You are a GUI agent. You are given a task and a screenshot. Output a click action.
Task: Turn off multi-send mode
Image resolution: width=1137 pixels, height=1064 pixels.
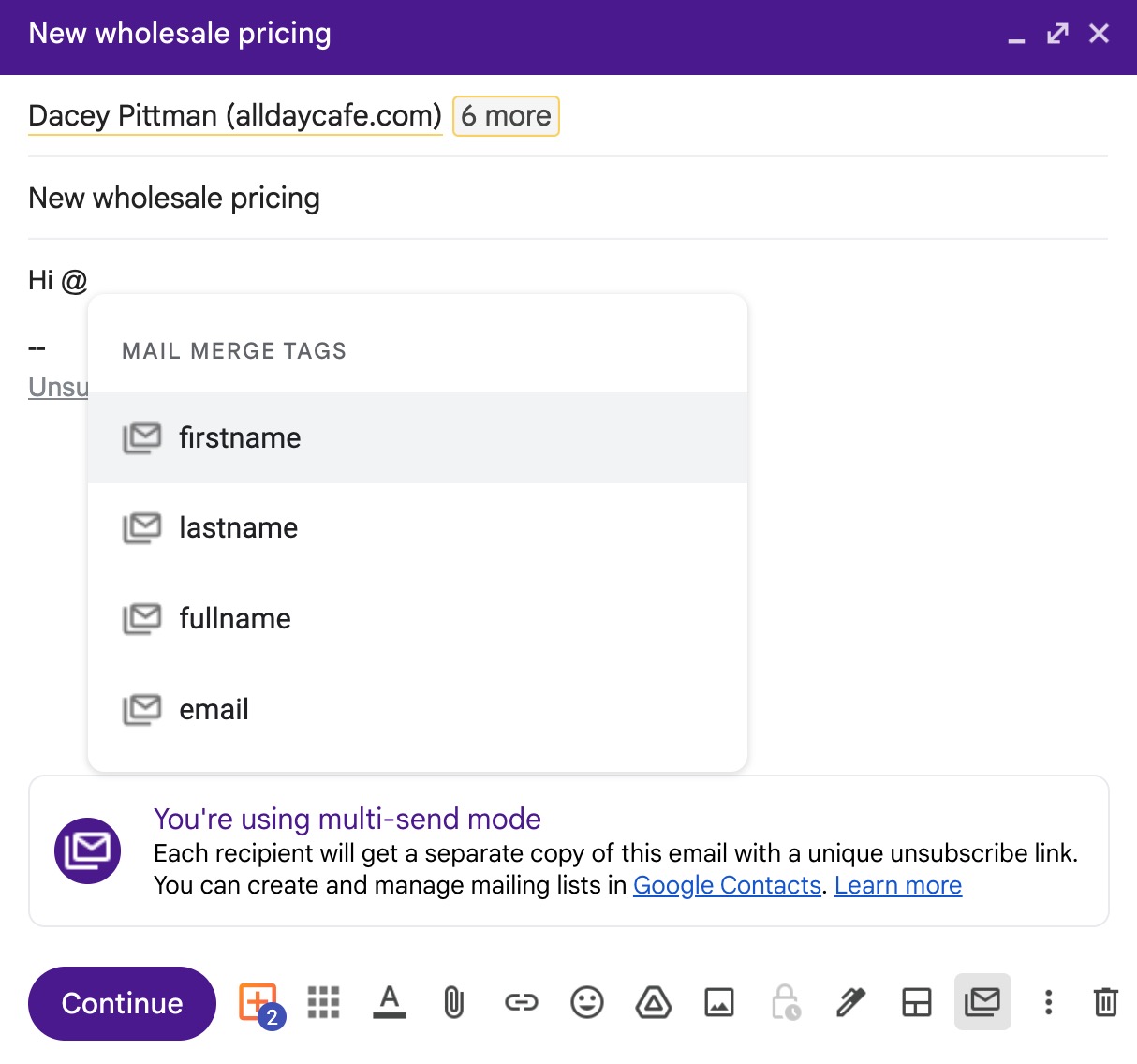pos(982,1001)
